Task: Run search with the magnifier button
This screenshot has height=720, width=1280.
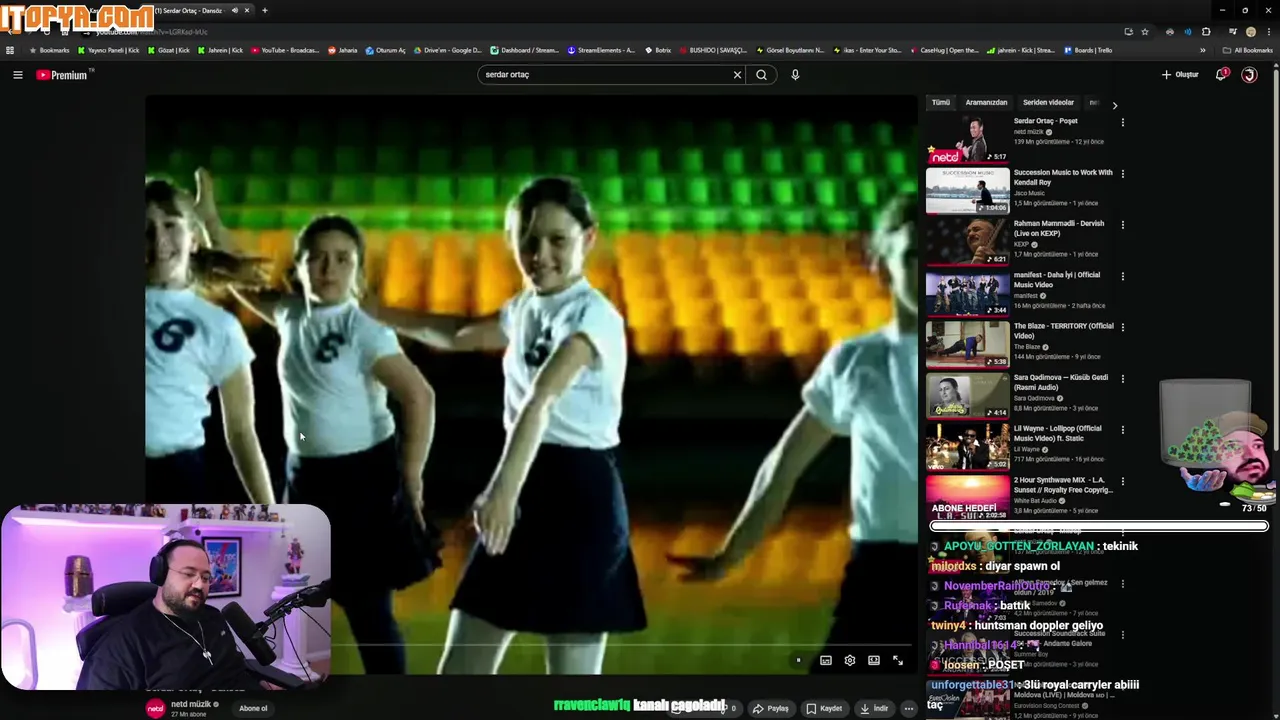Action: [761, 75]
